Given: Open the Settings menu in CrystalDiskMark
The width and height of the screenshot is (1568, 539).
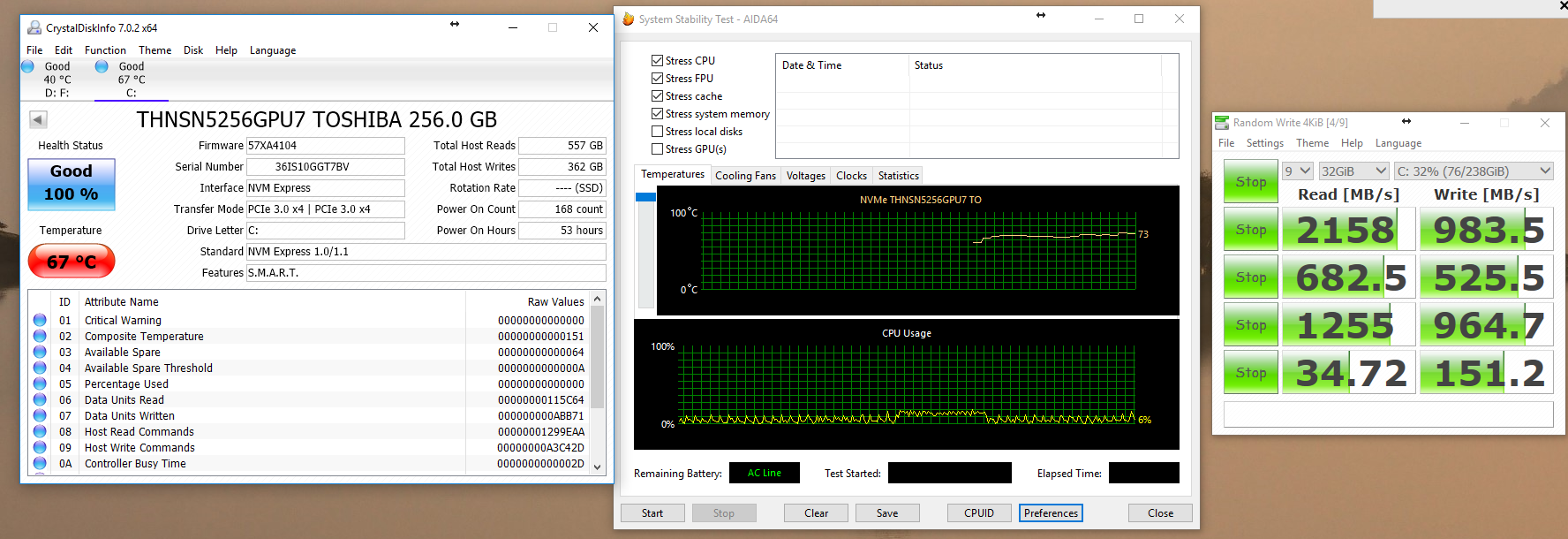Looking at the screenshot, I should pyautogui.click(x=1265, y=143).
